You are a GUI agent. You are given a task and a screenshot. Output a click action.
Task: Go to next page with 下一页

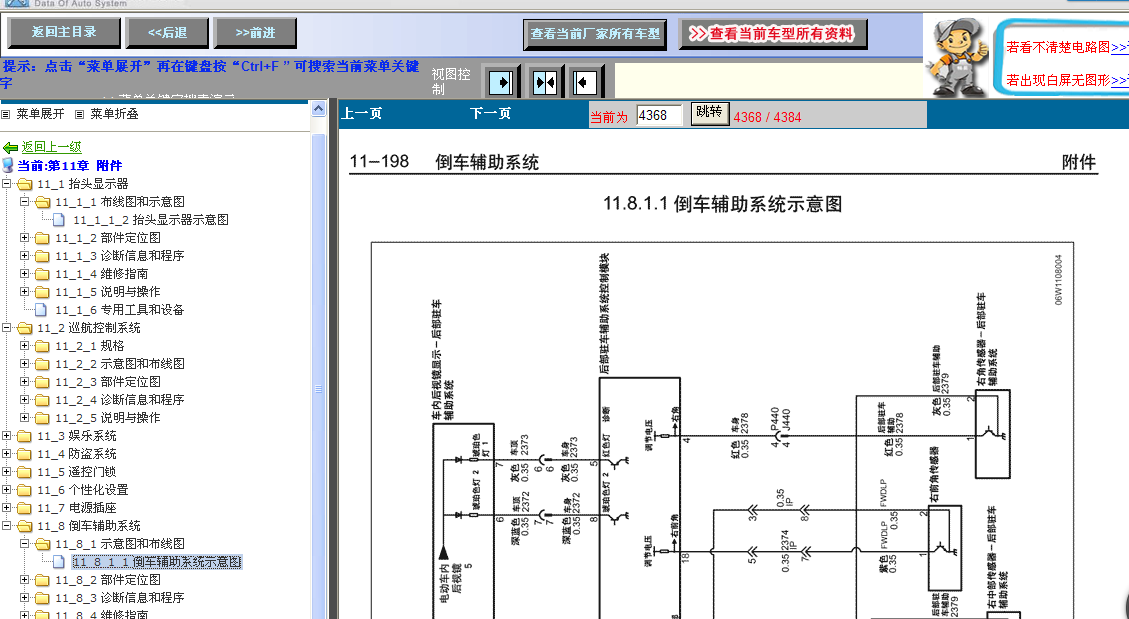[490, 114]
